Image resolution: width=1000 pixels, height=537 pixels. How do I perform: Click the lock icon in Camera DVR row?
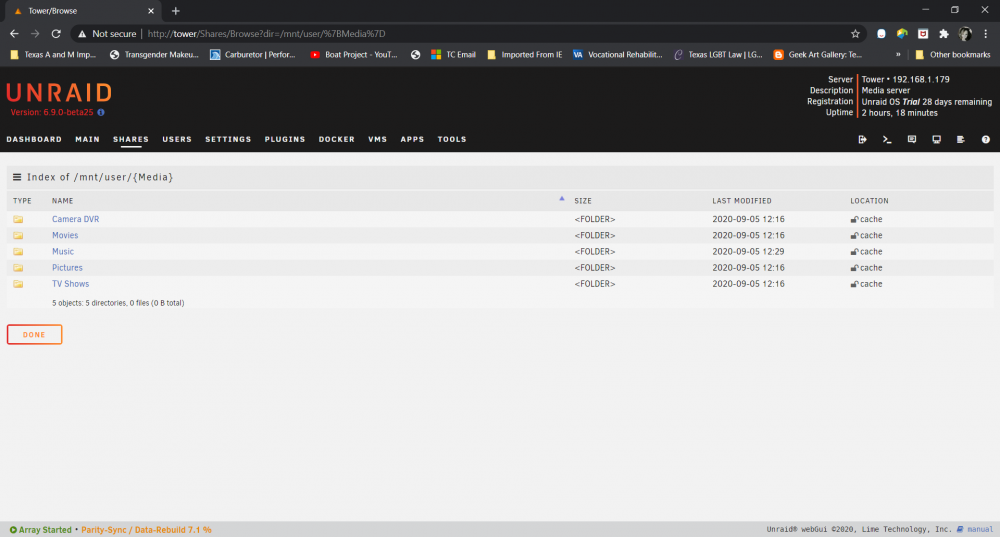pyautogui.click(x=854, y=219)
